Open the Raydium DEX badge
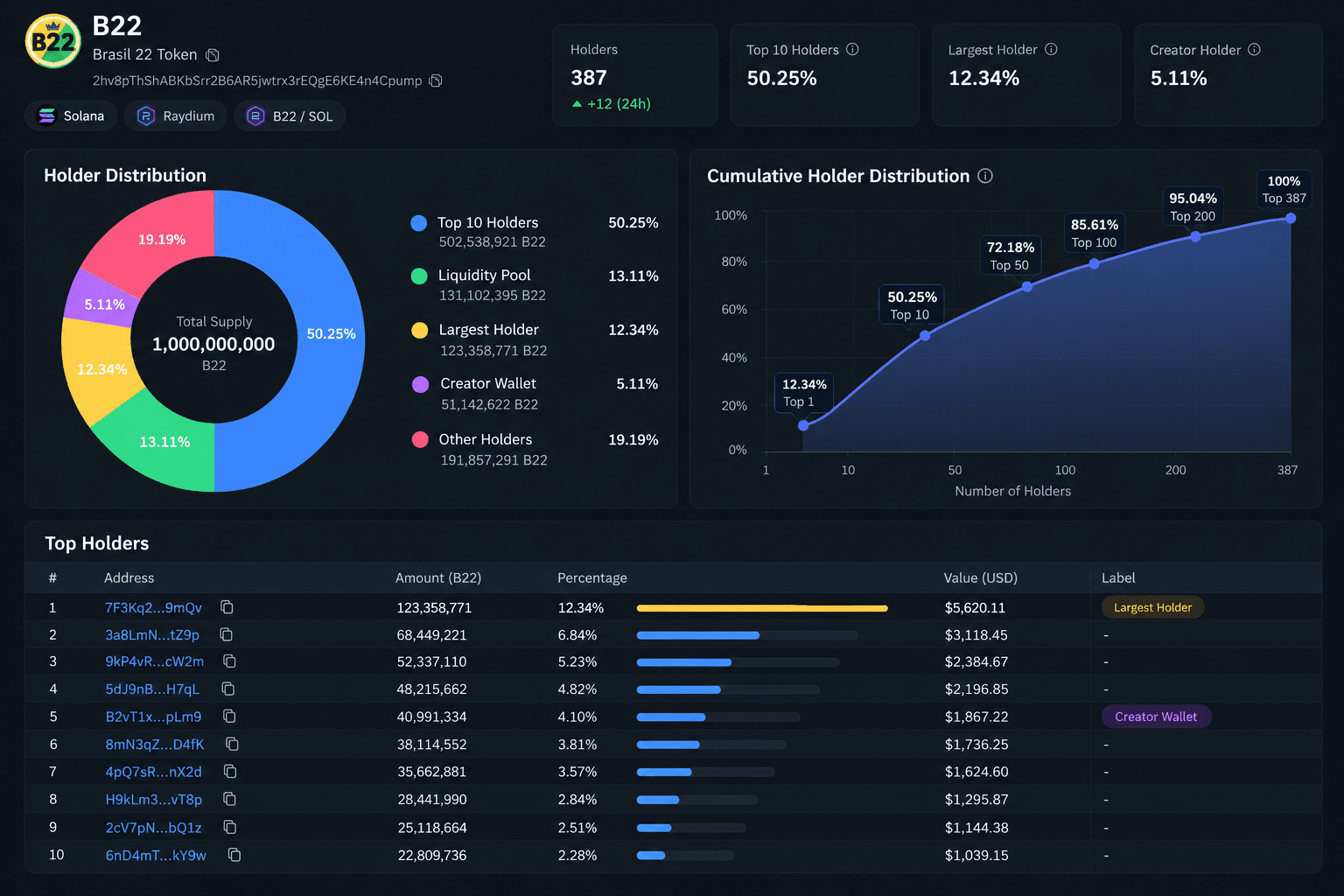 [x=175, y=115]
